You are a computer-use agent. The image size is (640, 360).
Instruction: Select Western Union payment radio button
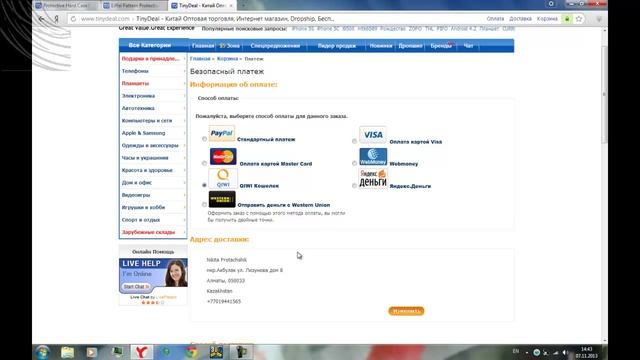click(204, 204)
